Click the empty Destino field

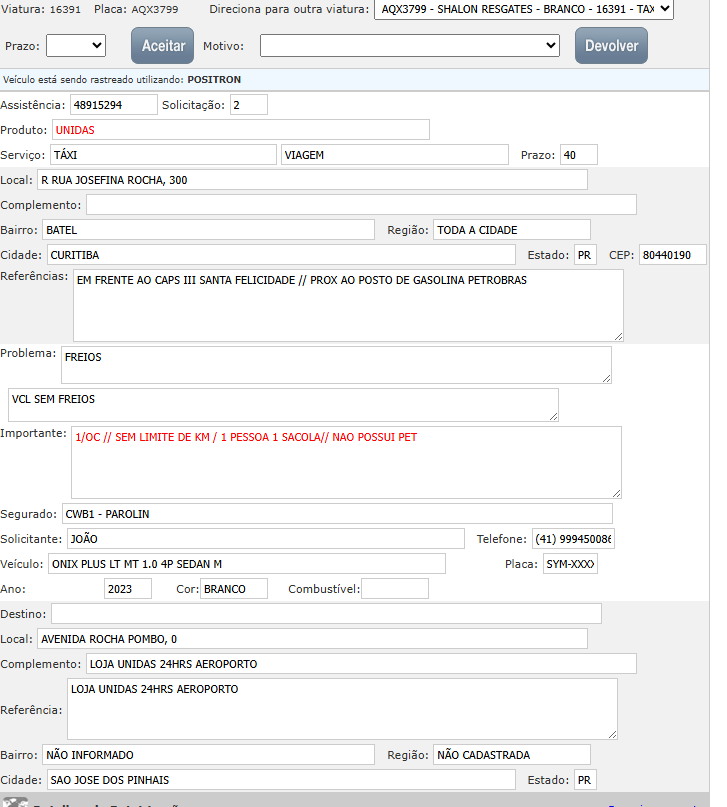click(x=326, y=613)
